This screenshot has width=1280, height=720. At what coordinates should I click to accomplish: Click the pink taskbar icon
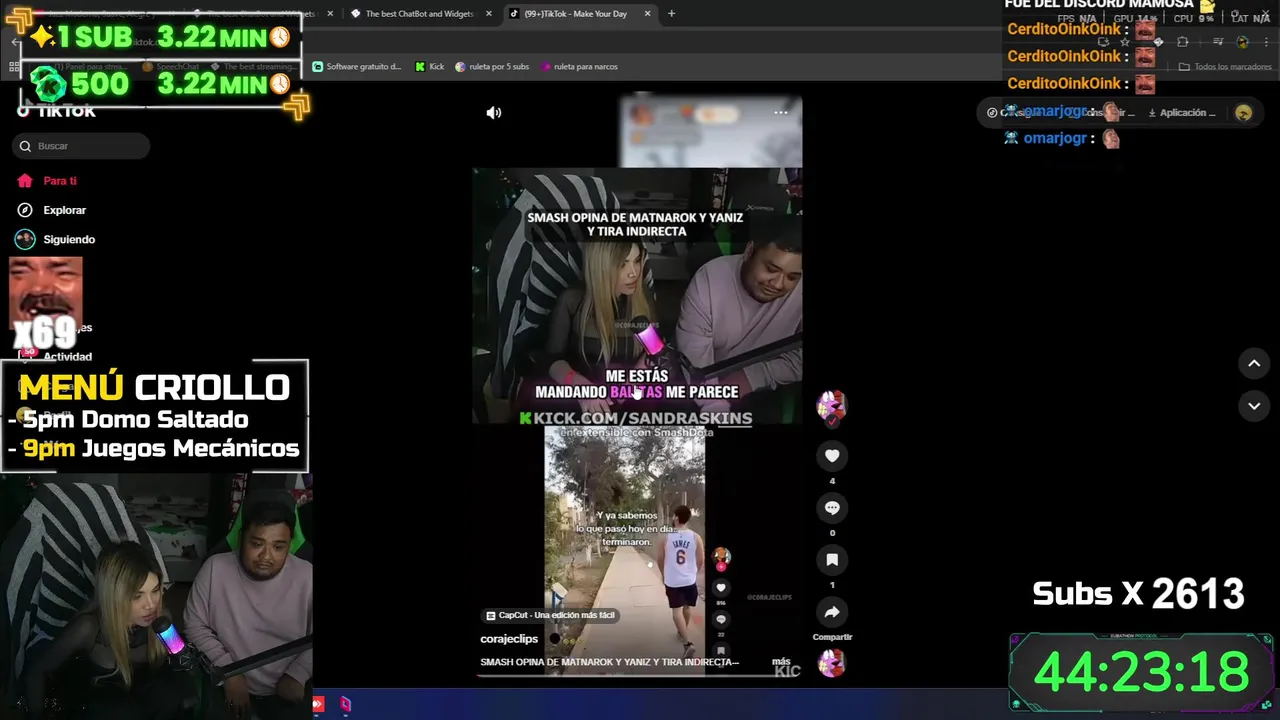click(x=345, y=704)
